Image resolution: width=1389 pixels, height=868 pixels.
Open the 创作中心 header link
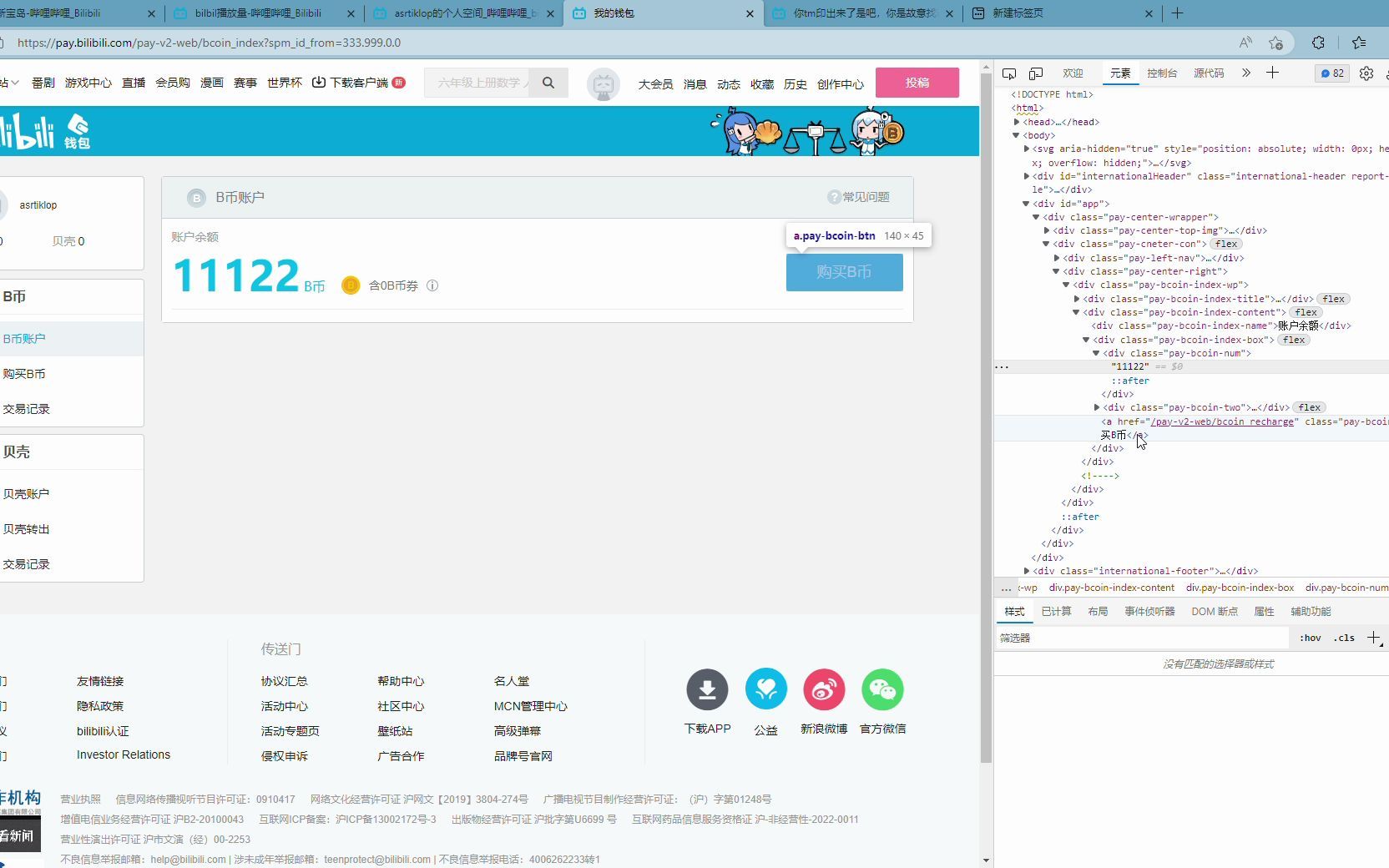coord(840,84)
